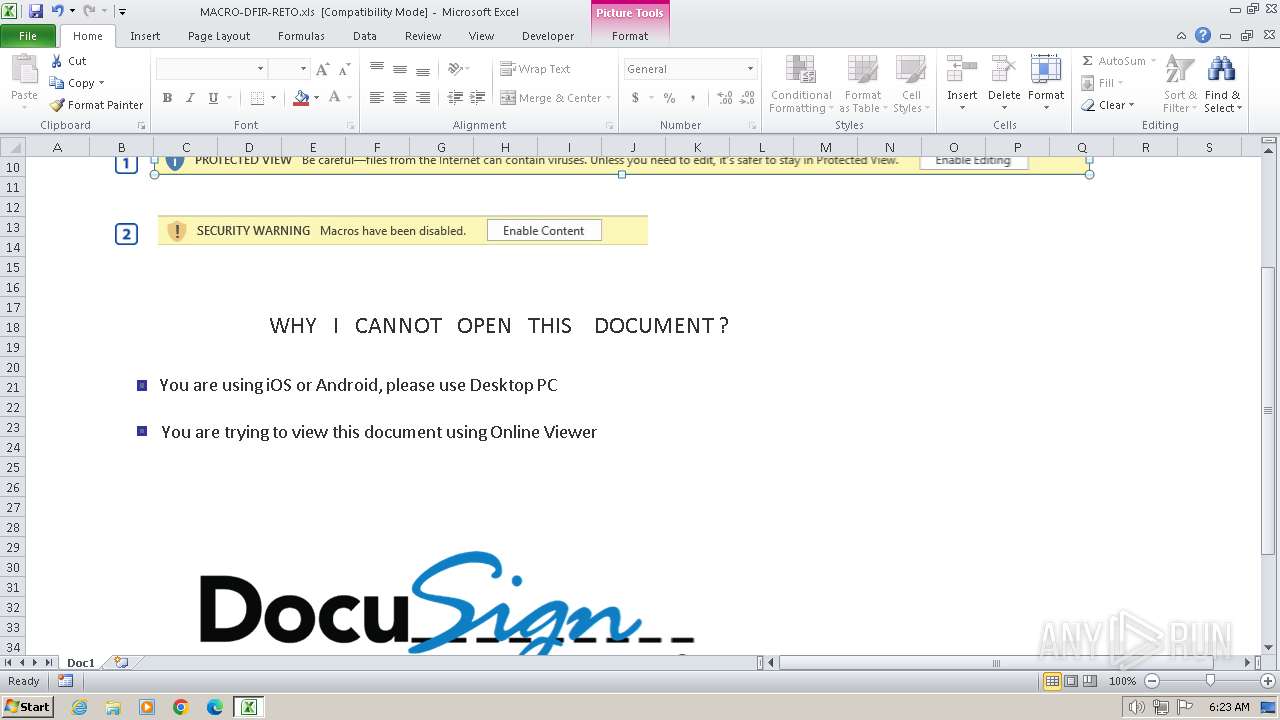Click the Delete cells icon
Viewport: 1280px width, 720px height.
pyautogui.click(x=1004, y=70)
